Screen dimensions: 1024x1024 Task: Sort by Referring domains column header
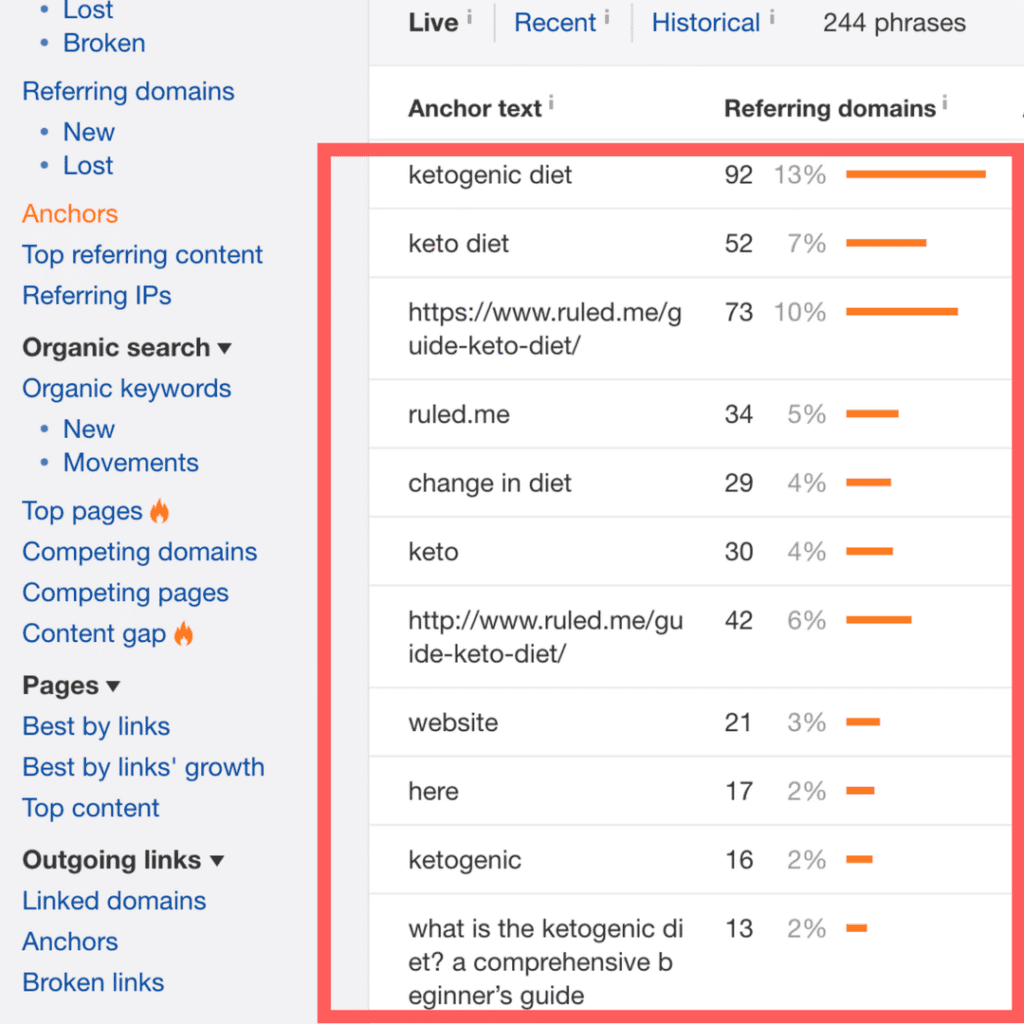(x=829, y=108)
